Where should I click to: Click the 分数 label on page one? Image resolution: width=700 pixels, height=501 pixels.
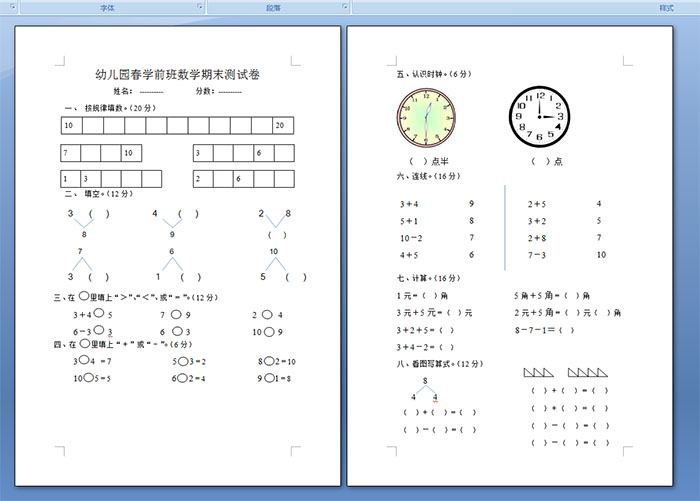point(205,91)
